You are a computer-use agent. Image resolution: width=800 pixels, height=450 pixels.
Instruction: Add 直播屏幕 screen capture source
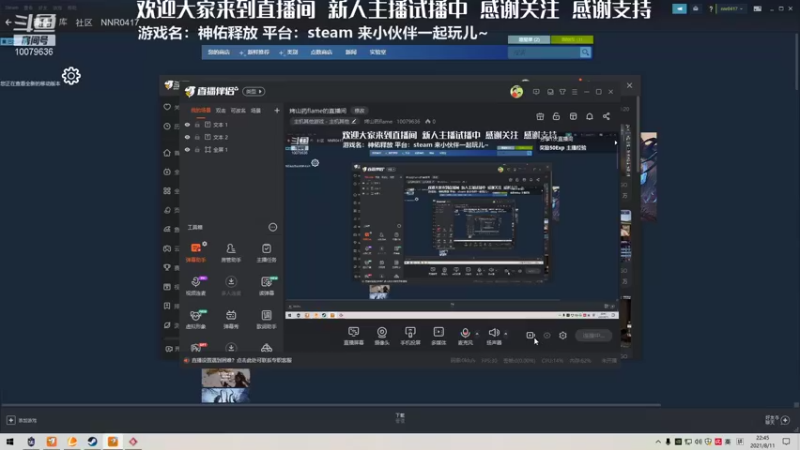[354, 336]
